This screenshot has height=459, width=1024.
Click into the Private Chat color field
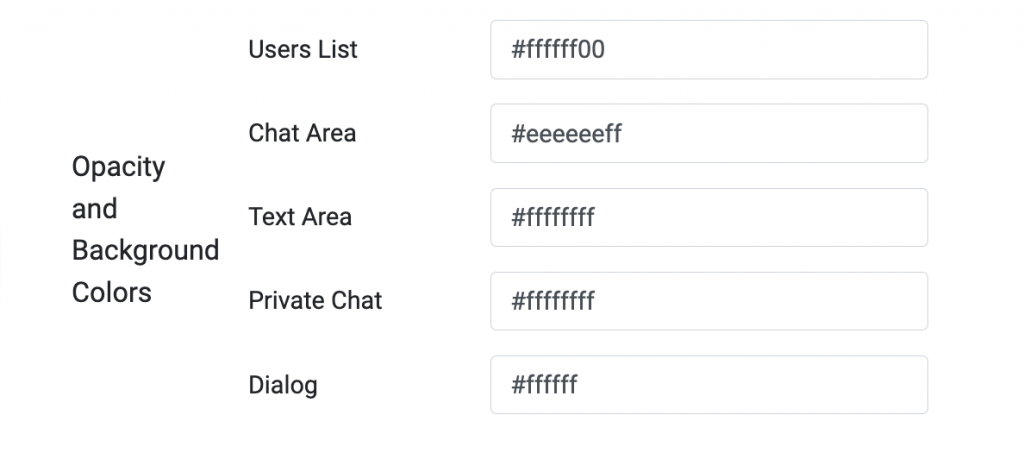point(708,301)
